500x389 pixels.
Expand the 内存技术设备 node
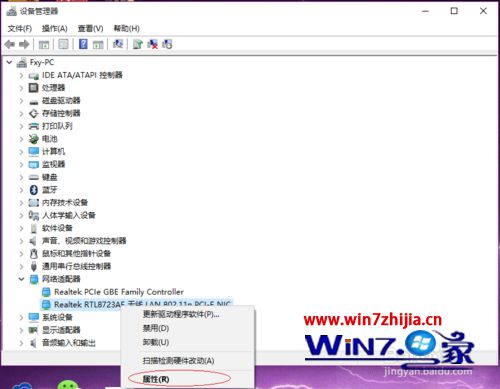pos(21,203)
